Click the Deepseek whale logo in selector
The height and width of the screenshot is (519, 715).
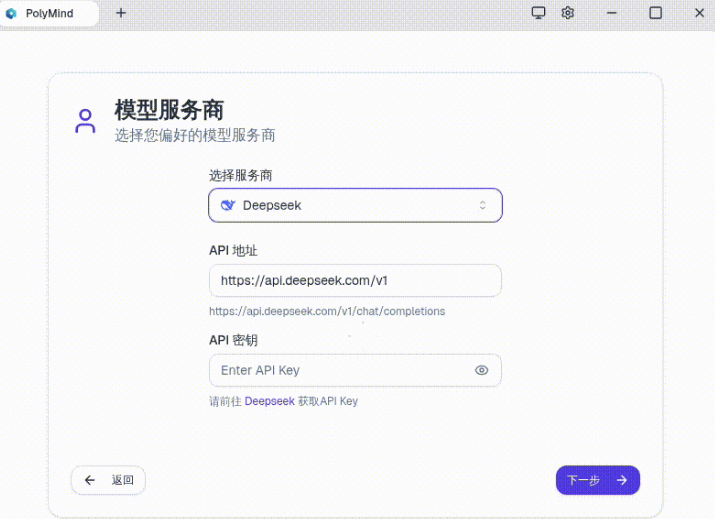click(x=228, y=205)
